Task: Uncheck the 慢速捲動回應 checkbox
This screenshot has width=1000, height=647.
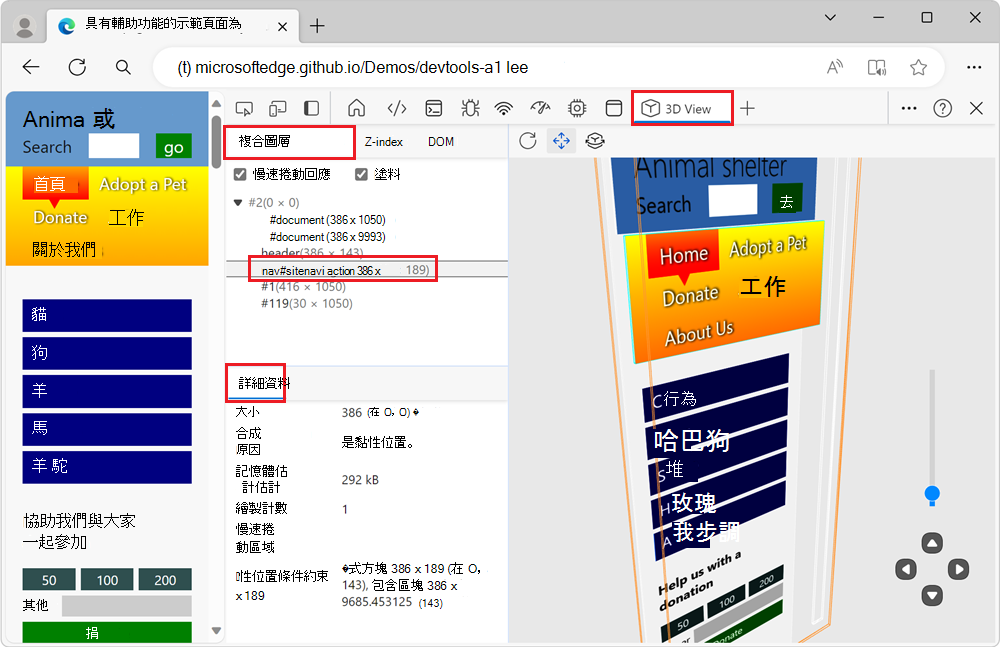Action: [241, 174]
